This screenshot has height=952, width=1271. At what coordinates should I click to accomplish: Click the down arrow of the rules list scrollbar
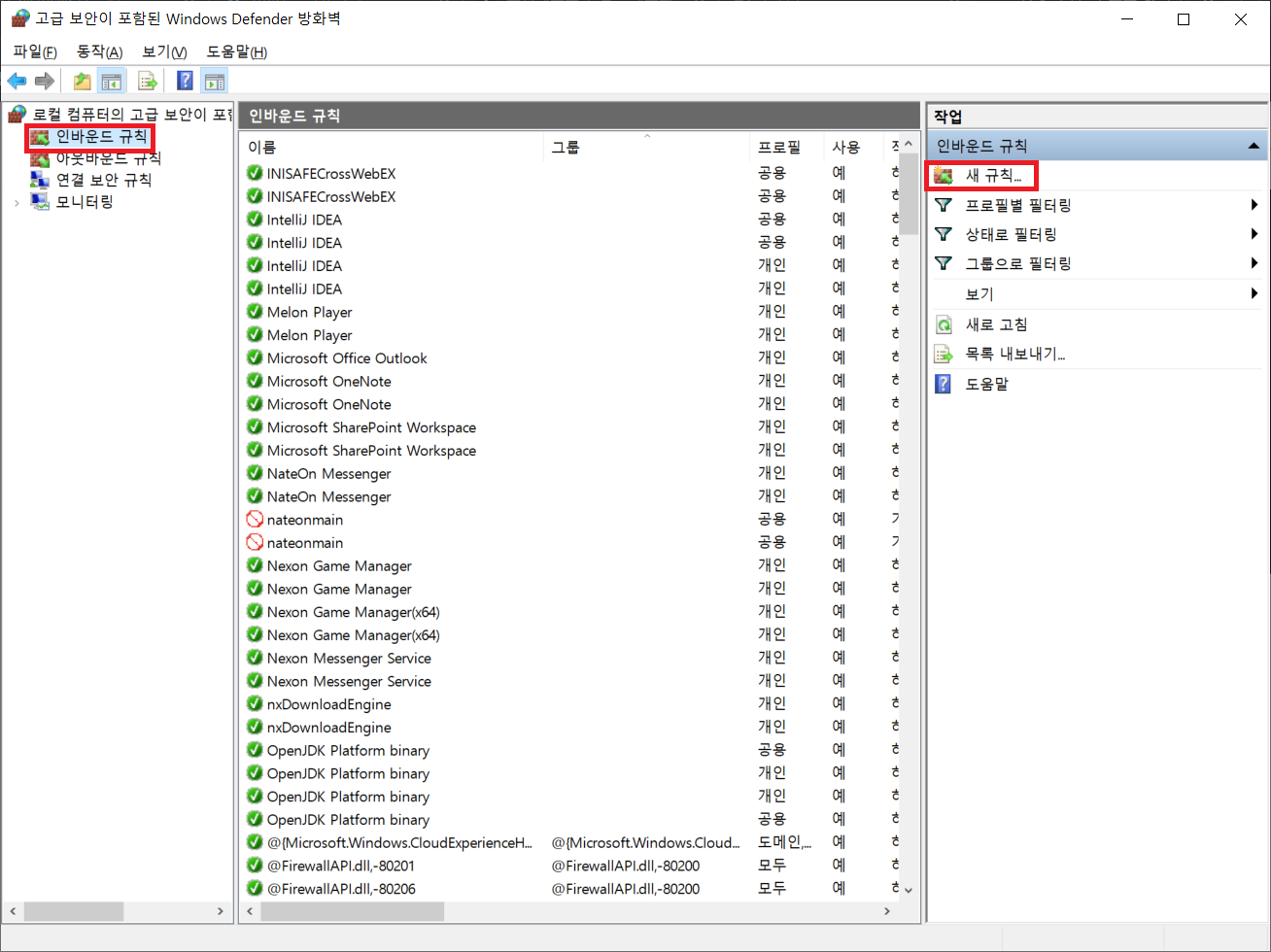tap(909, 889)
